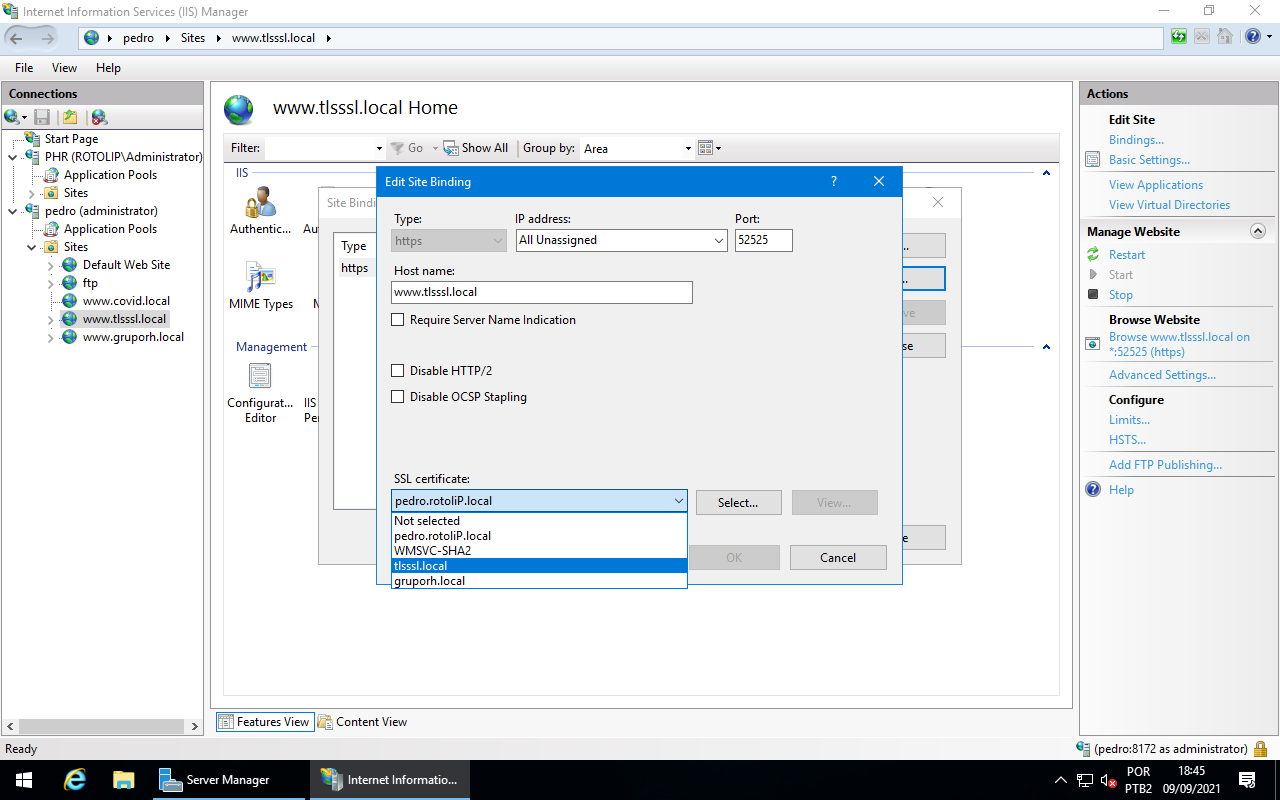Image resolution: width=1280 pixels, height=800 pixels.
Task: Open Bindings from the Actions pane
Action: (1135, 139)
